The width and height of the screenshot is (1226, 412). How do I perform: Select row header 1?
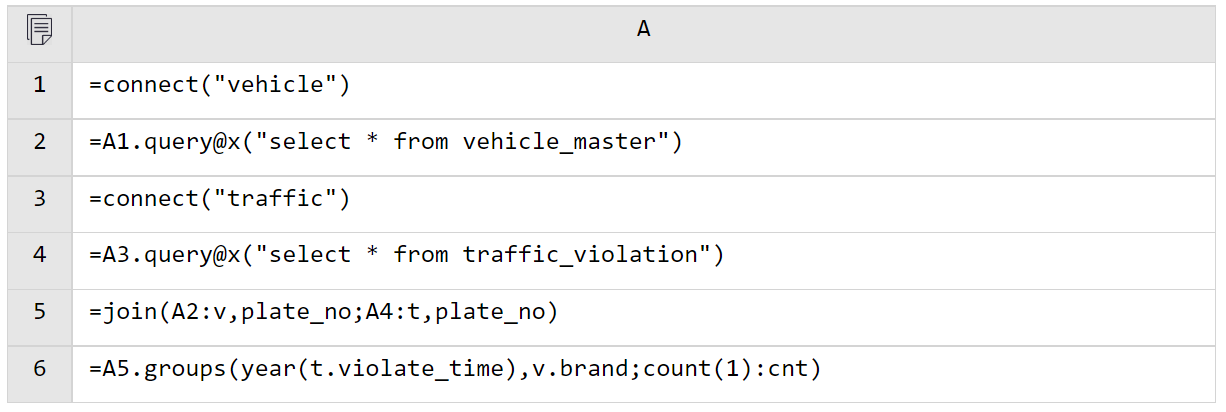[x=39, y=86]
